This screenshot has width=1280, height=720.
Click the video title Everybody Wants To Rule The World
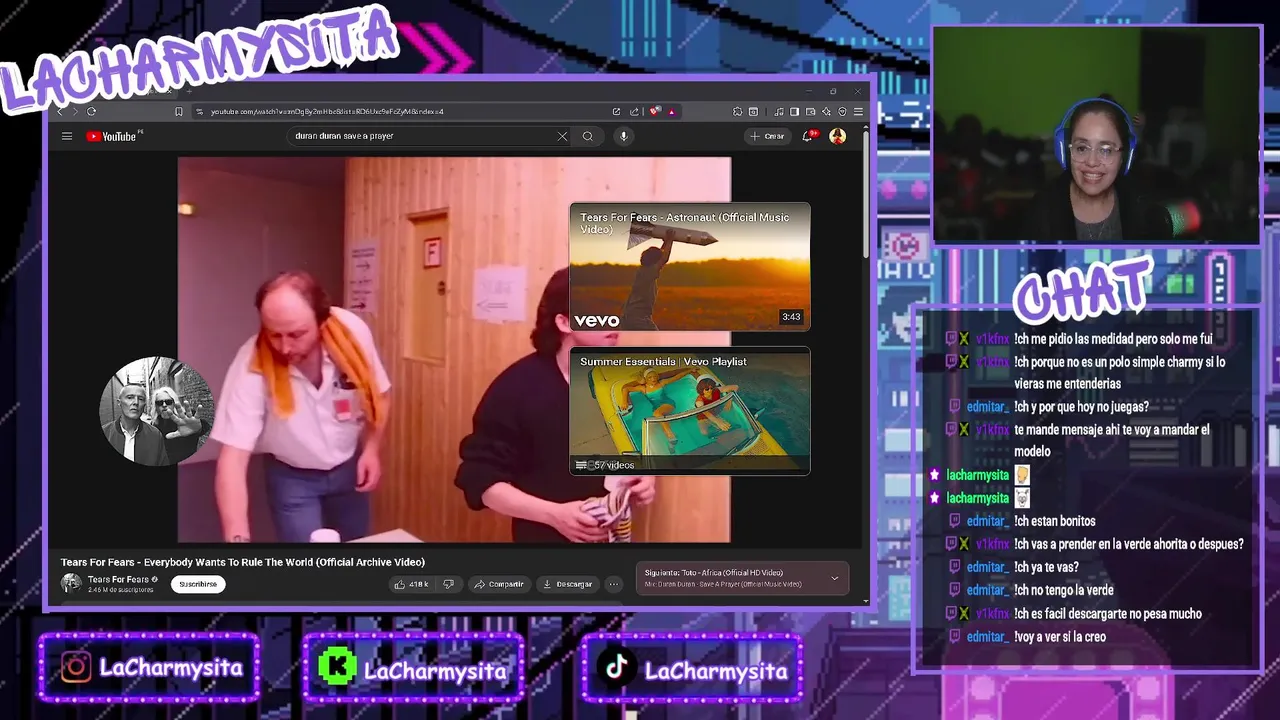coord(243,562)
